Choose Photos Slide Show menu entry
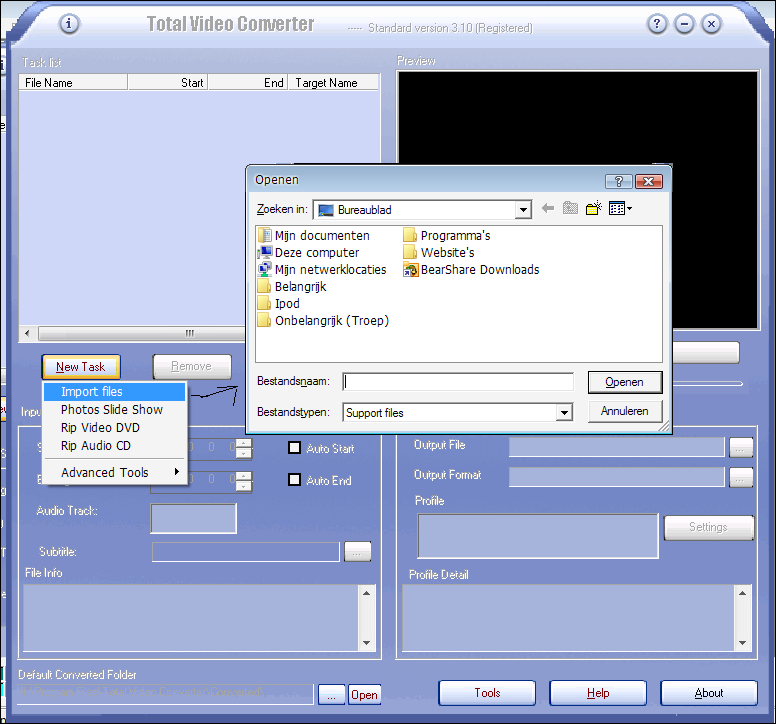This screenshot has width=776, height=724. point(115,410)
